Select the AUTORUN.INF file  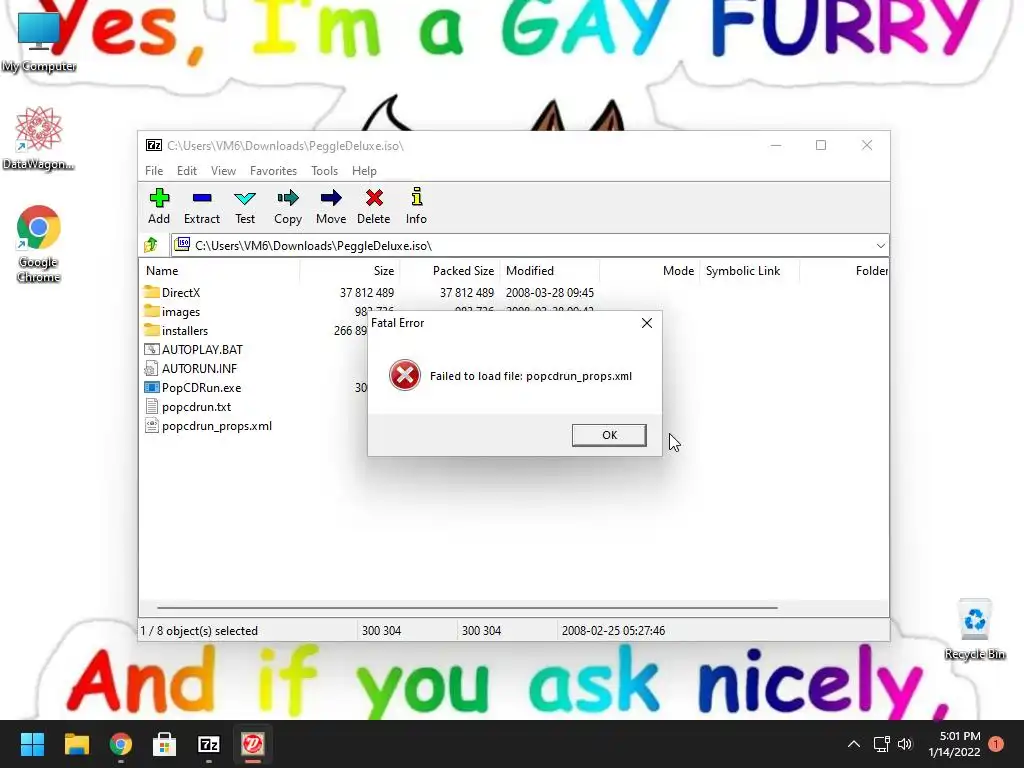[191, 368]
